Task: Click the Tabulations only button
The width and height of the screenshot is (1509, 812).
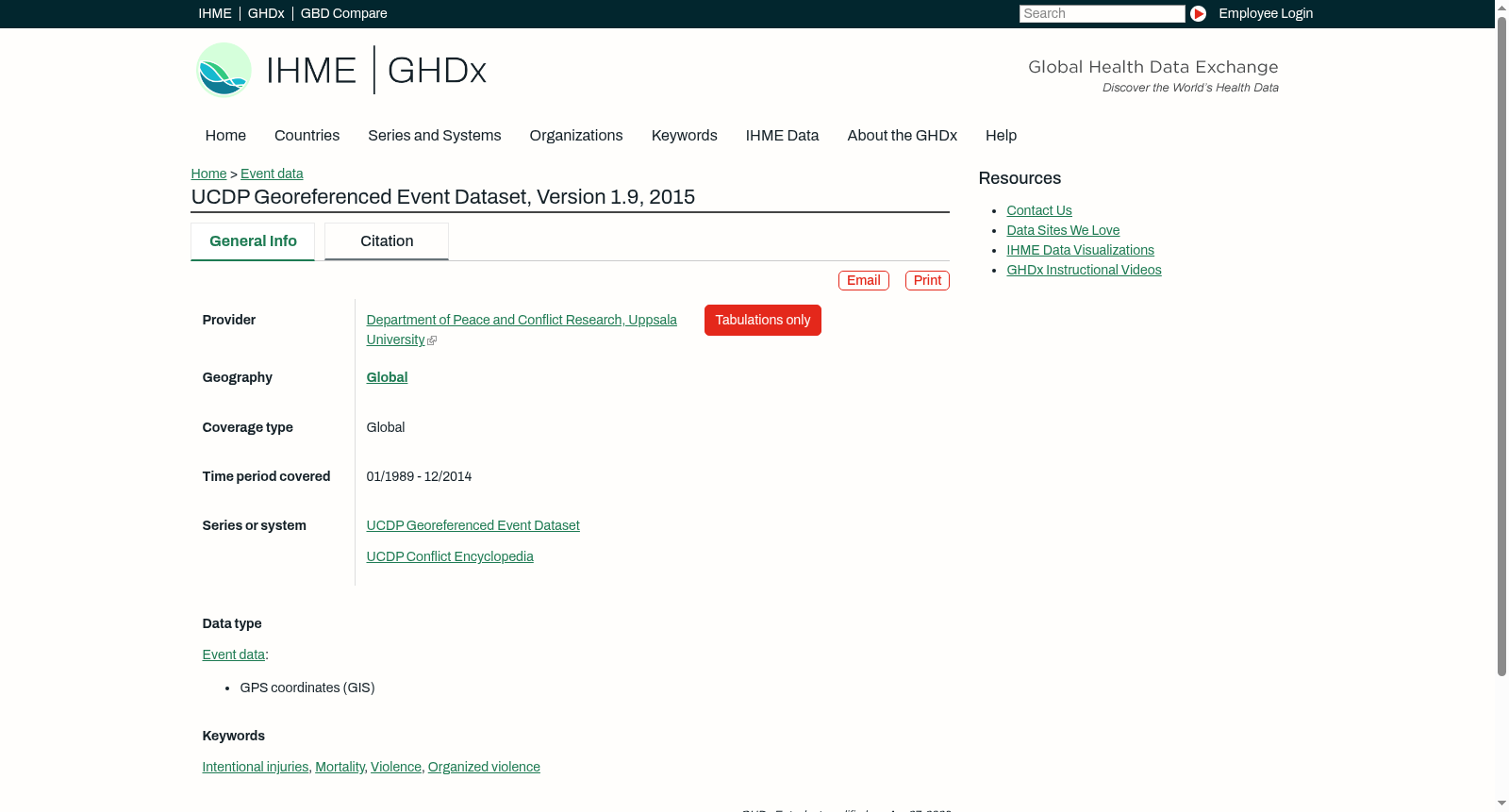Action: click(x=763, y=321)
